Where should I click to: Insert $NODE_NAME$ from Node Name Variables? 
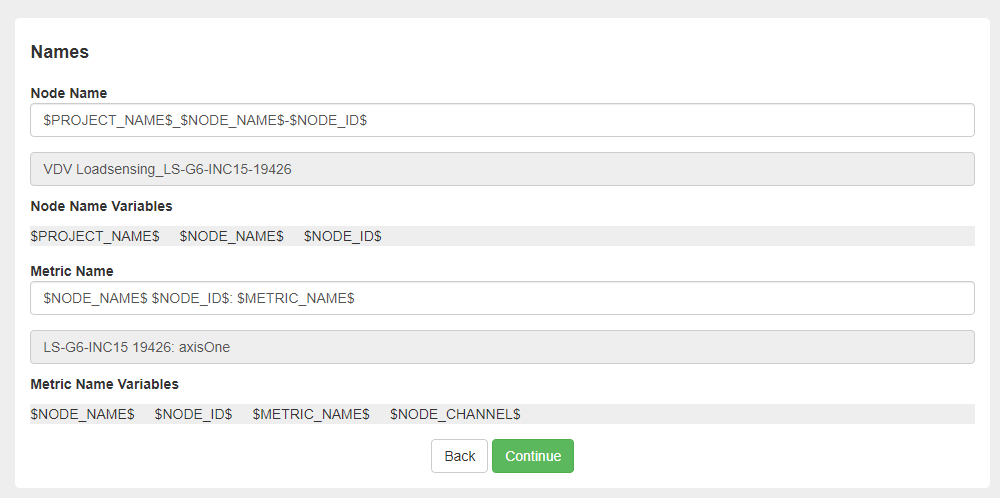point(232,236)
